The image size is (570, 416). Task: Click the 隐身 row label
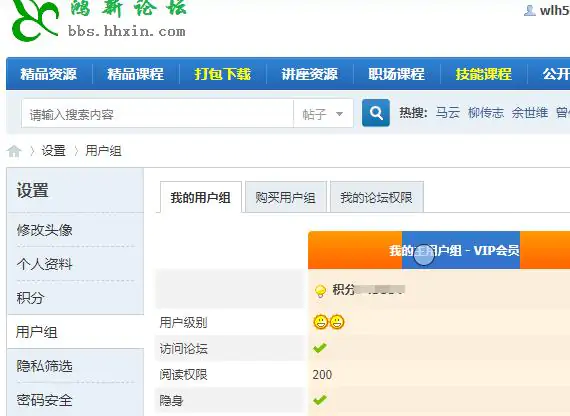[x=171, y=401]
